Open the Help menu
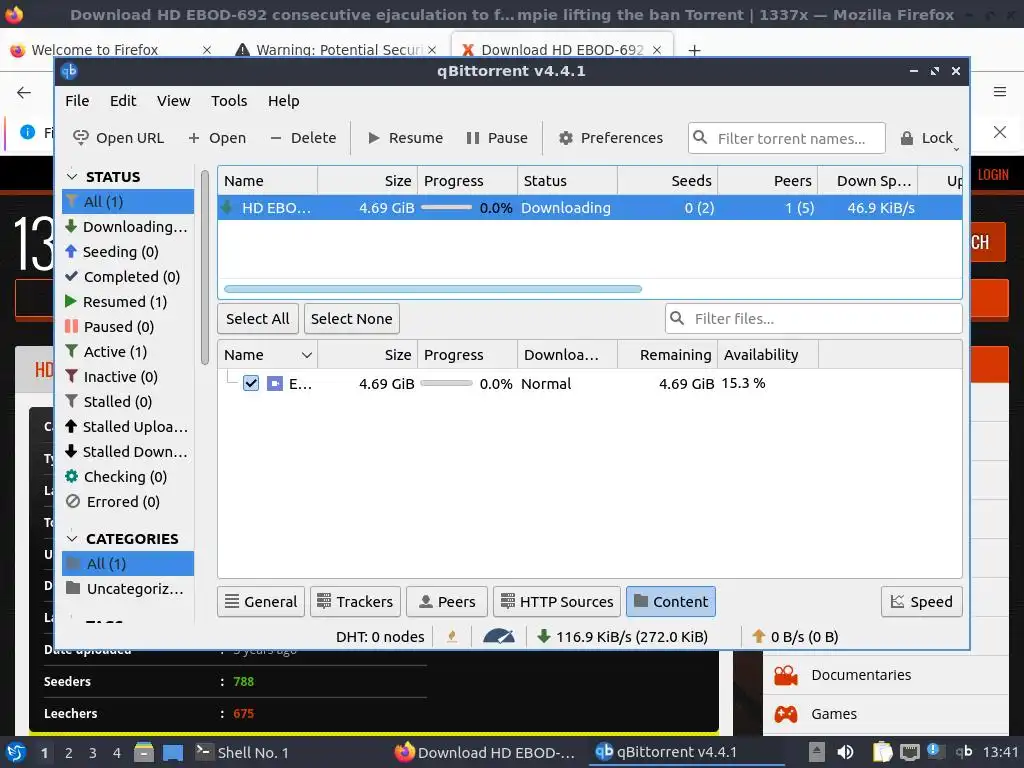The height and width of the screenshot is (768, 1024). (283, 101)
